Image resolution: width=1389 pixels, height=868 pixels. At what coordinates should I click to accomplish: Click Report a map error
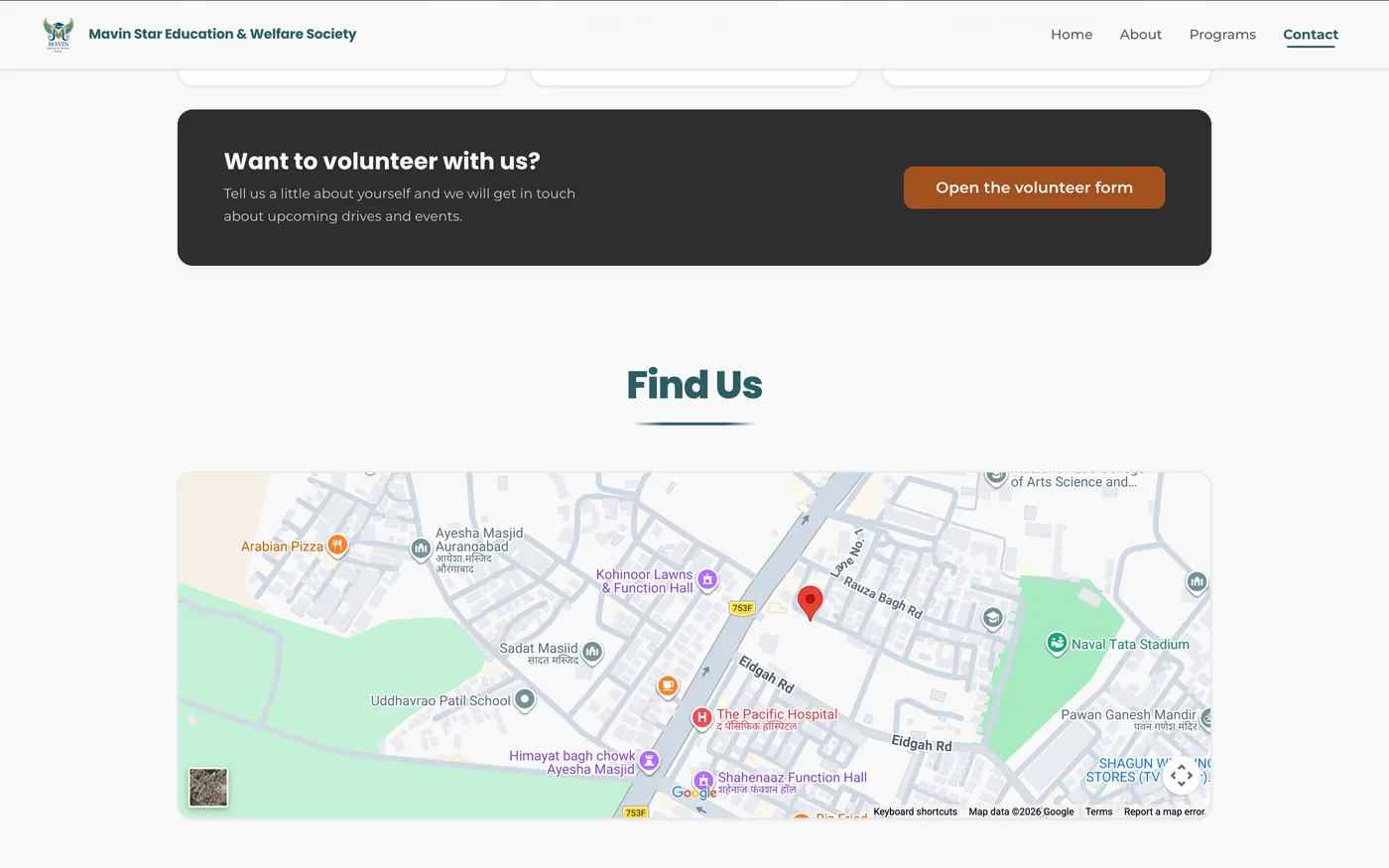tap(1164, 811)
